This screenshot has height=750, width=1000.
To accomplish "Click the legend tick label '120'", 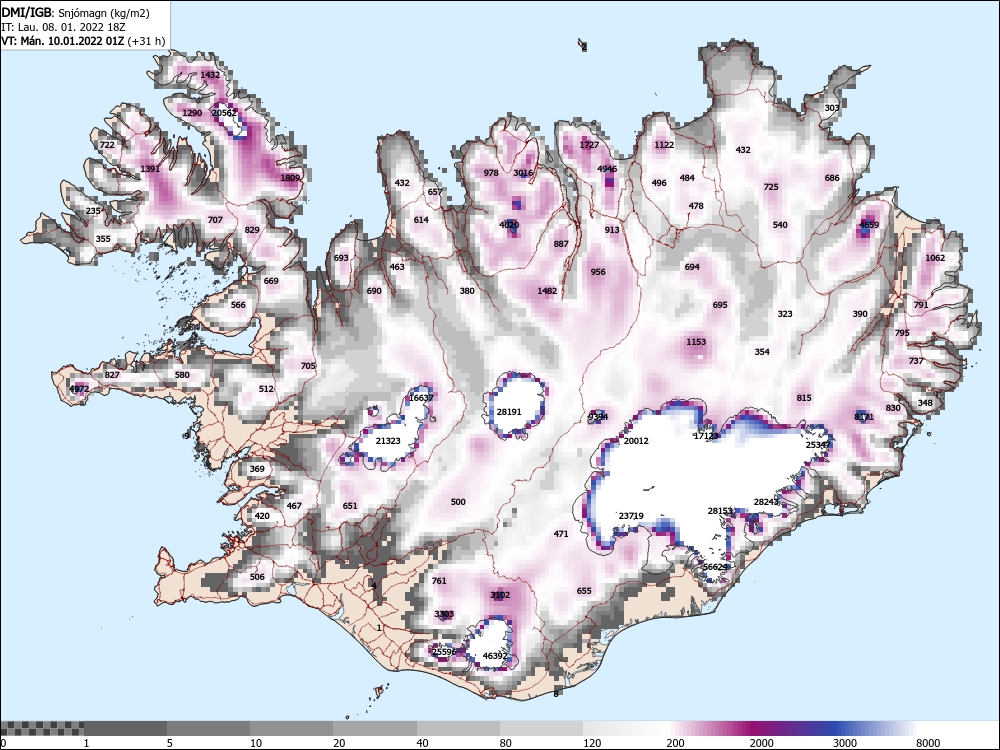I will point(592,742).
